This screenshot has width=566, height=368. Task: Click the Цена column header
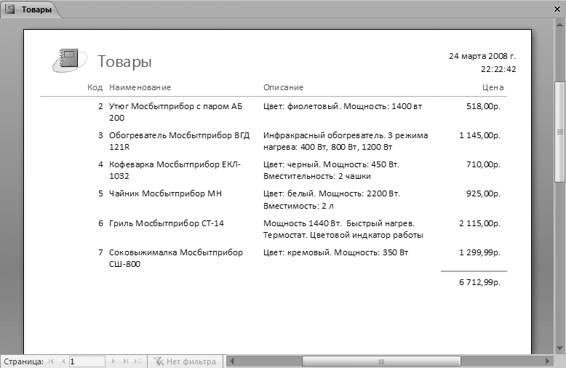(x=493, y=87)
